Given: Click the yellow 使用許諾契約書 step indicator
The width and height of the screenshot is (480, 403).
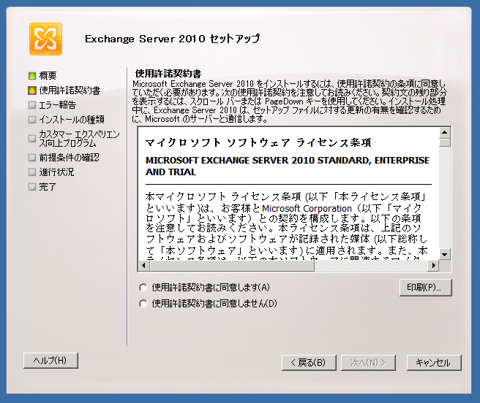Looking at the screenshot, I should (32, 90).
